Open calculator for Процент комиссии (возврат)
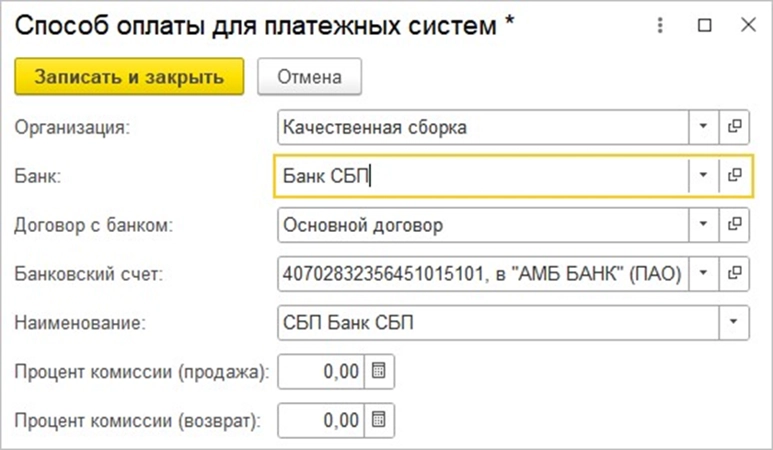The image size is (773, 450). (x=379, y=419)
